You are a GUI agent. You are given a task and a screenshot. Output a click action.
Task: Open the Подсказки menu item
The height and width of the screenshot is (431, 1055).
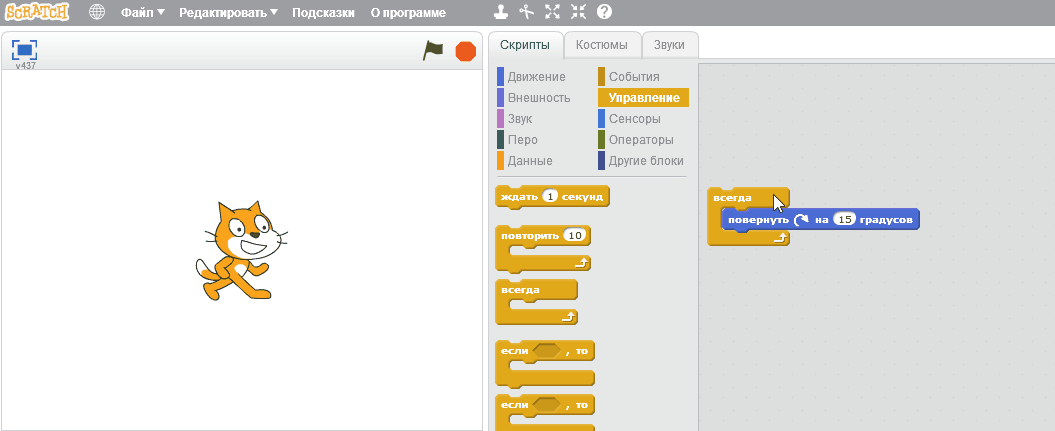325,14
